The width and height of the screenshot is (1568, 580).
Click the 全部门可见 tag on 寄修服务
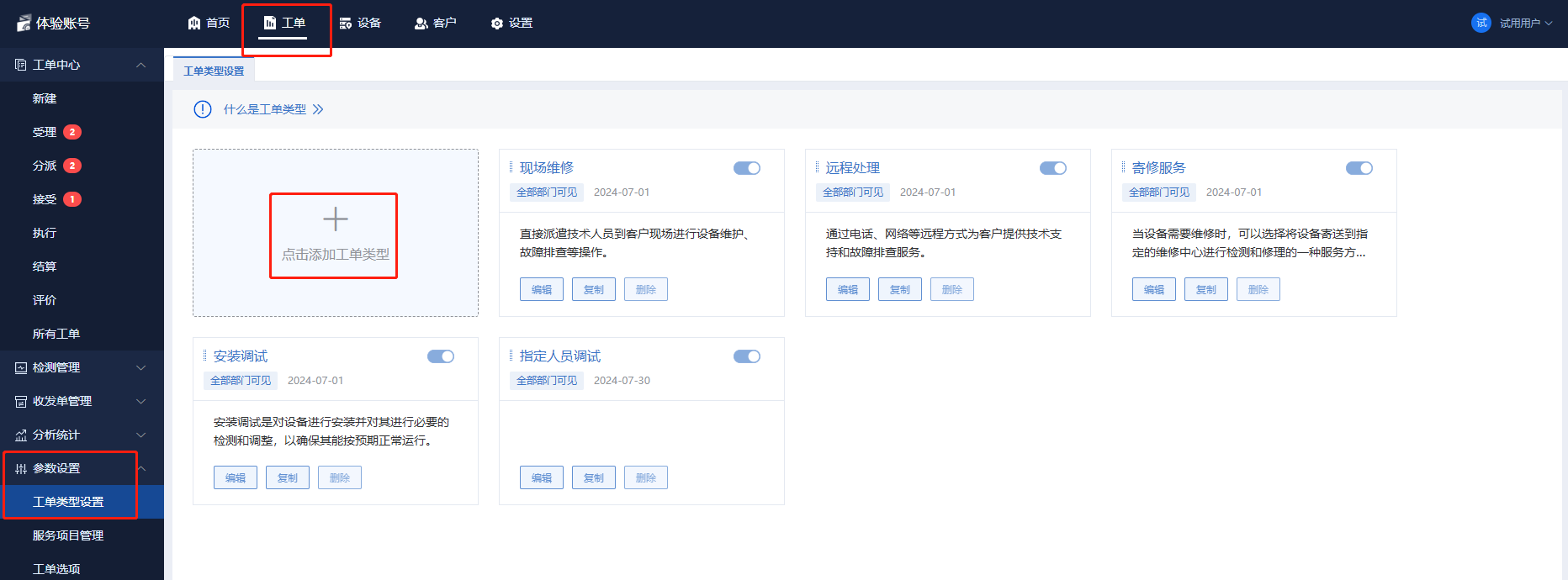(1159, 192)
